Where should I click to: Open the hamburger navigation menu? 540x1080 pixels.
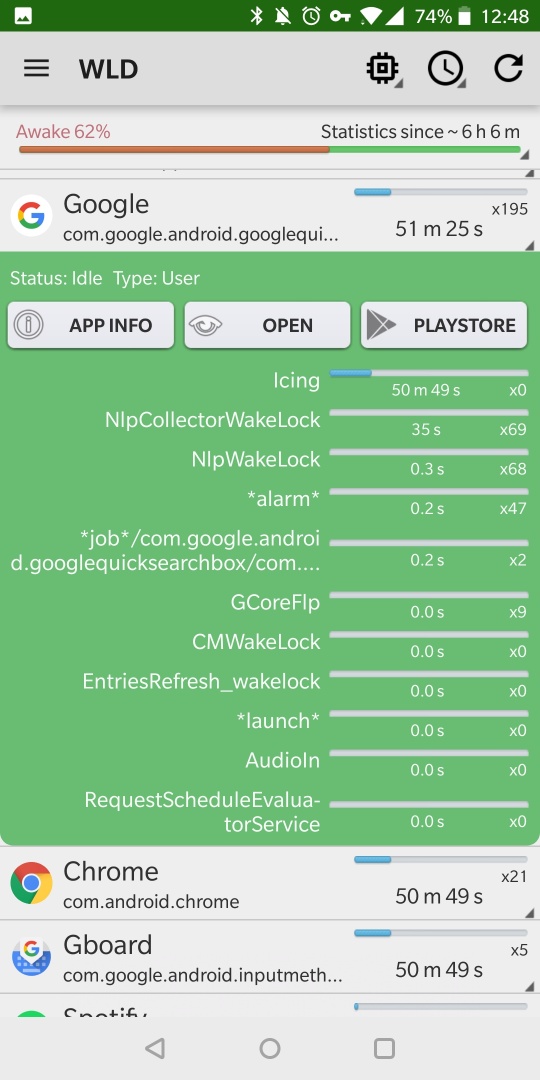(37, 68)
